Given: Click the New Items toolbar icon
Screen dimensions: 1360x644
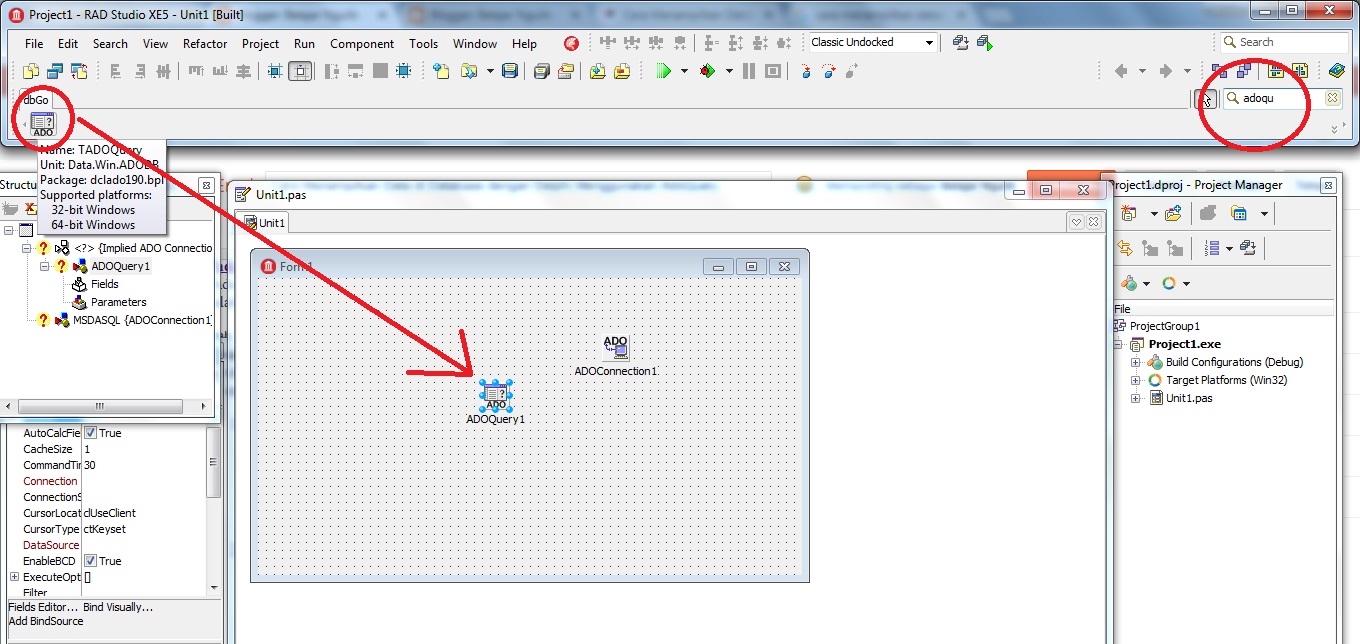Looking at the screenshot, I should point(441,71).
